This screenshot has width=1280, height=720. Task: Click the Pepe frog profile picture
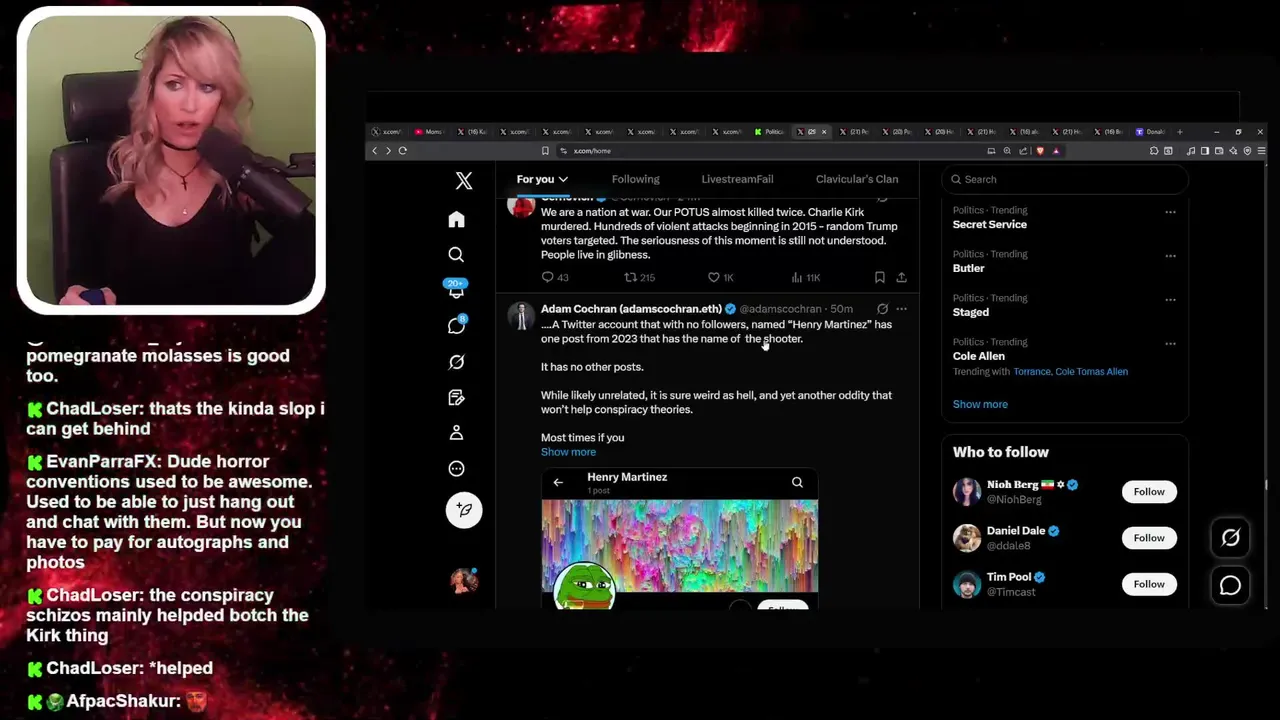pos(584,586)
